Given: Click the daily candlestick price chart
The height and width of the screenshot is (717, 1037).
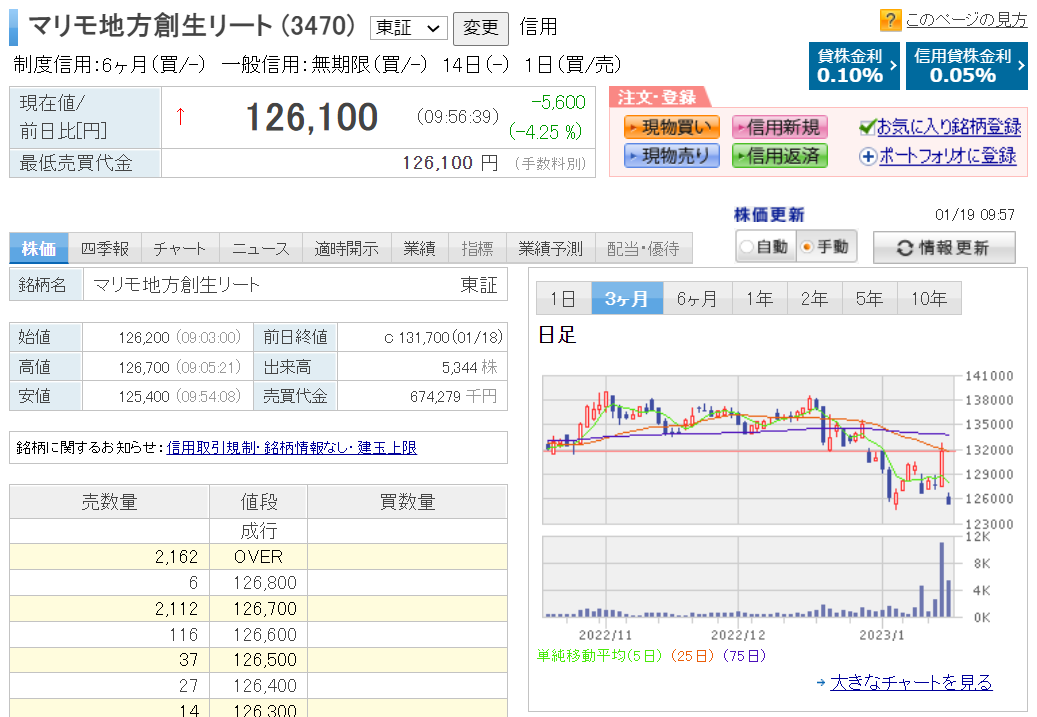Looking at the screenshot, I should pos(751,450).
